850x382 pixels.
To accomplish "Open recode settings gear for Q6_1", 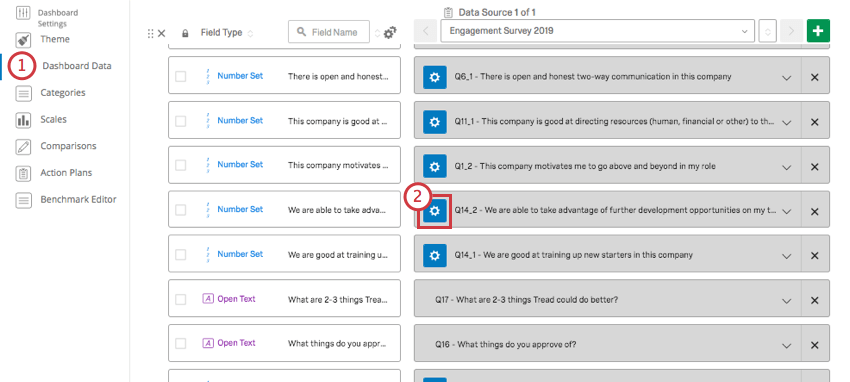I will pos(434,77).
